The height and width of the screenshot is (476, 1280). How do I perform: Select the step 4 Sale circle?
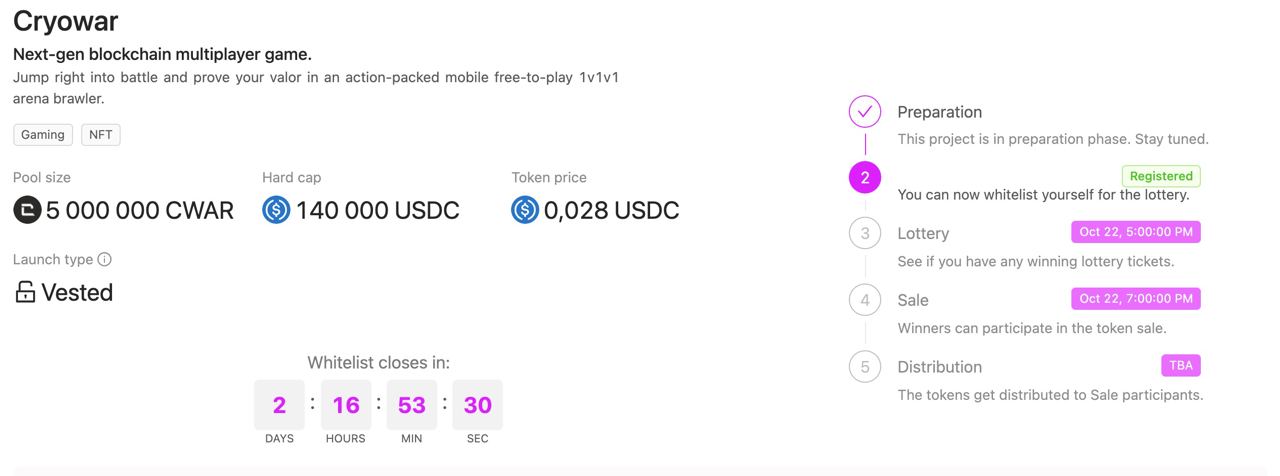[x=865, y=299]
